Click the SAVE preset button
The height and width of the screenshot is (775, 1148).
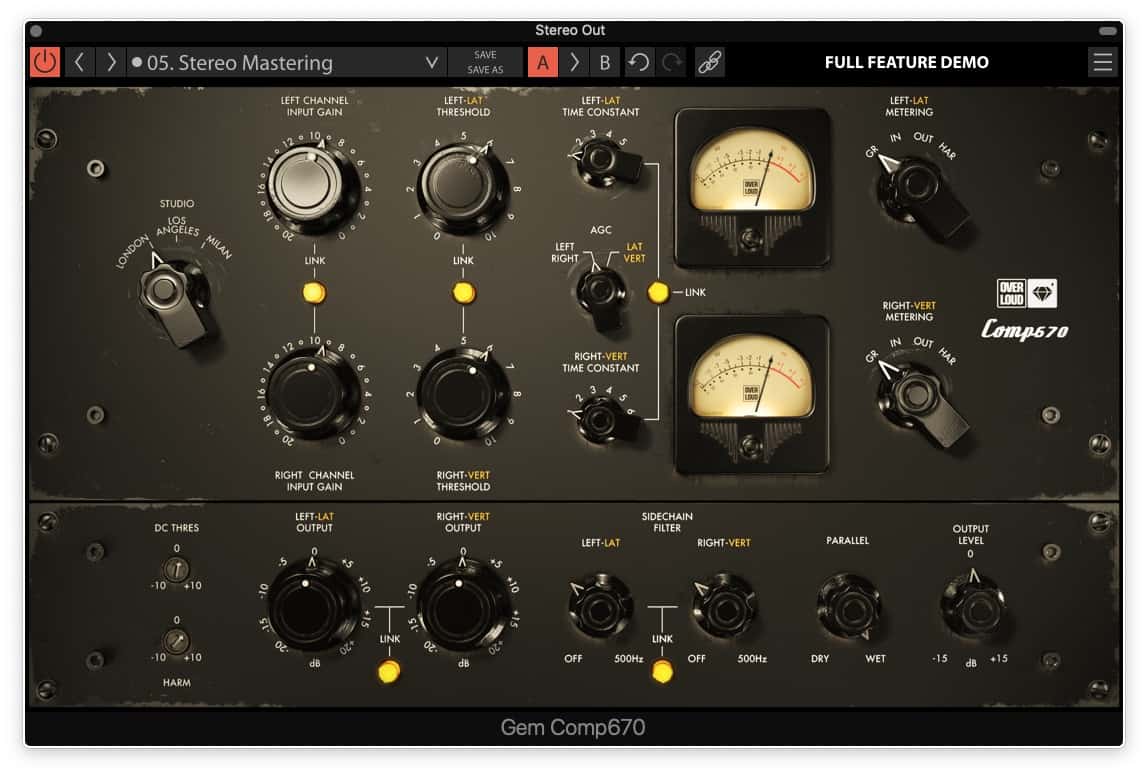point(485,55)
